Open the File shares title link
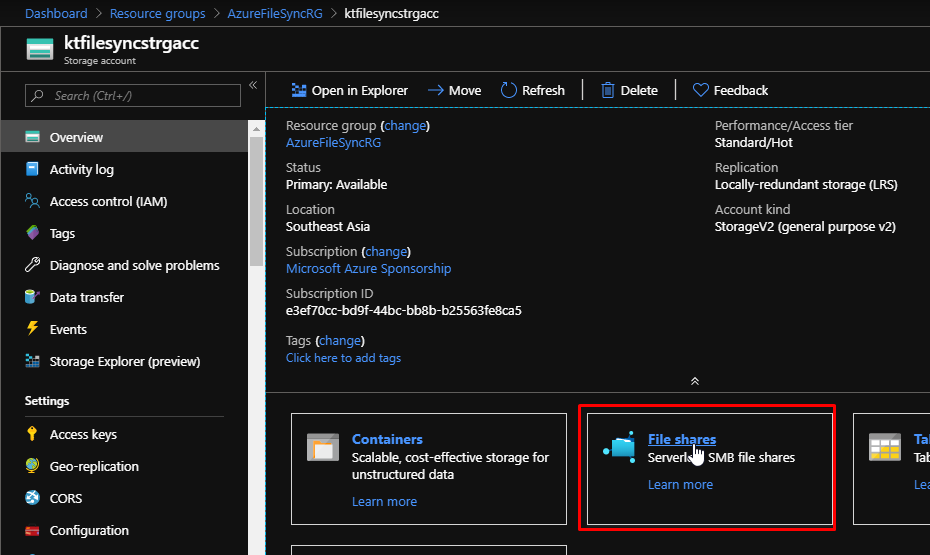Screen dimensions: 930x555 click(681, 439)
